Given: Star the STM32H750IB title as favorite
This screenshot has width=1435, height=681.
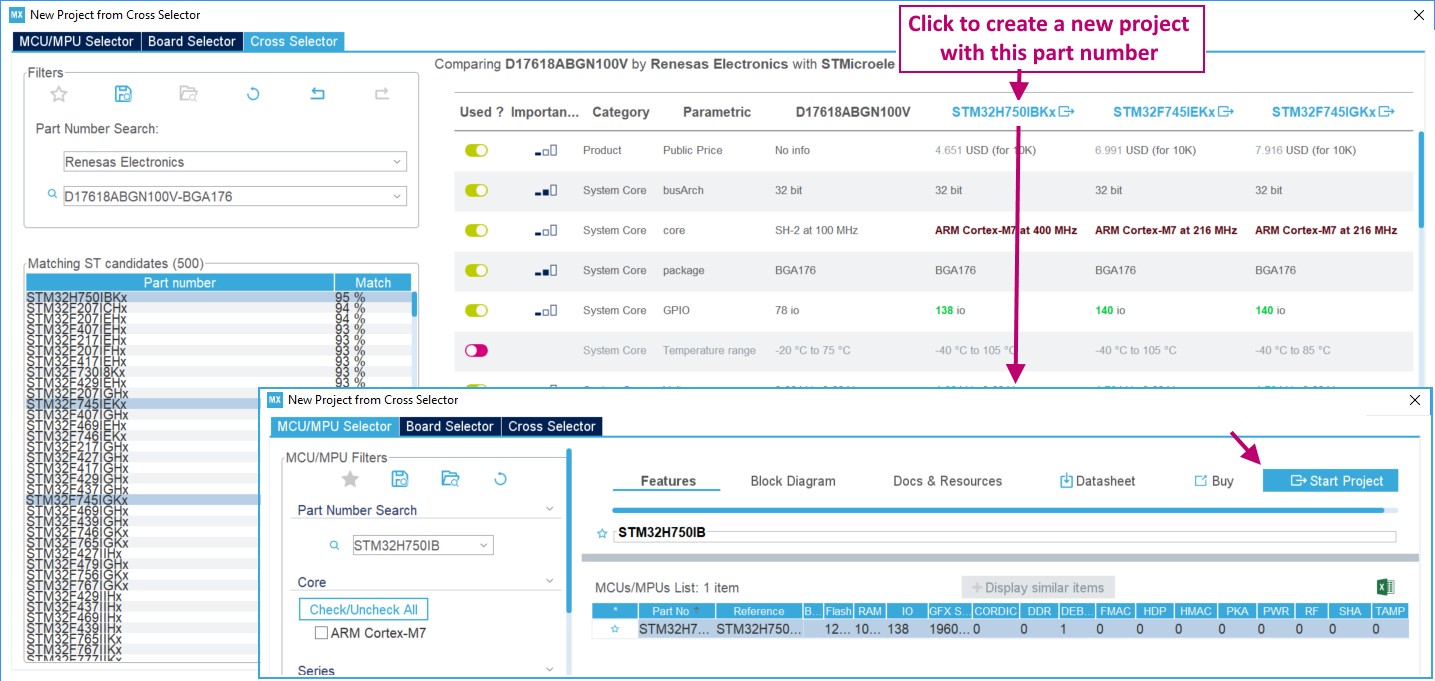Looking at the screenshot, I should coord(602,534).
